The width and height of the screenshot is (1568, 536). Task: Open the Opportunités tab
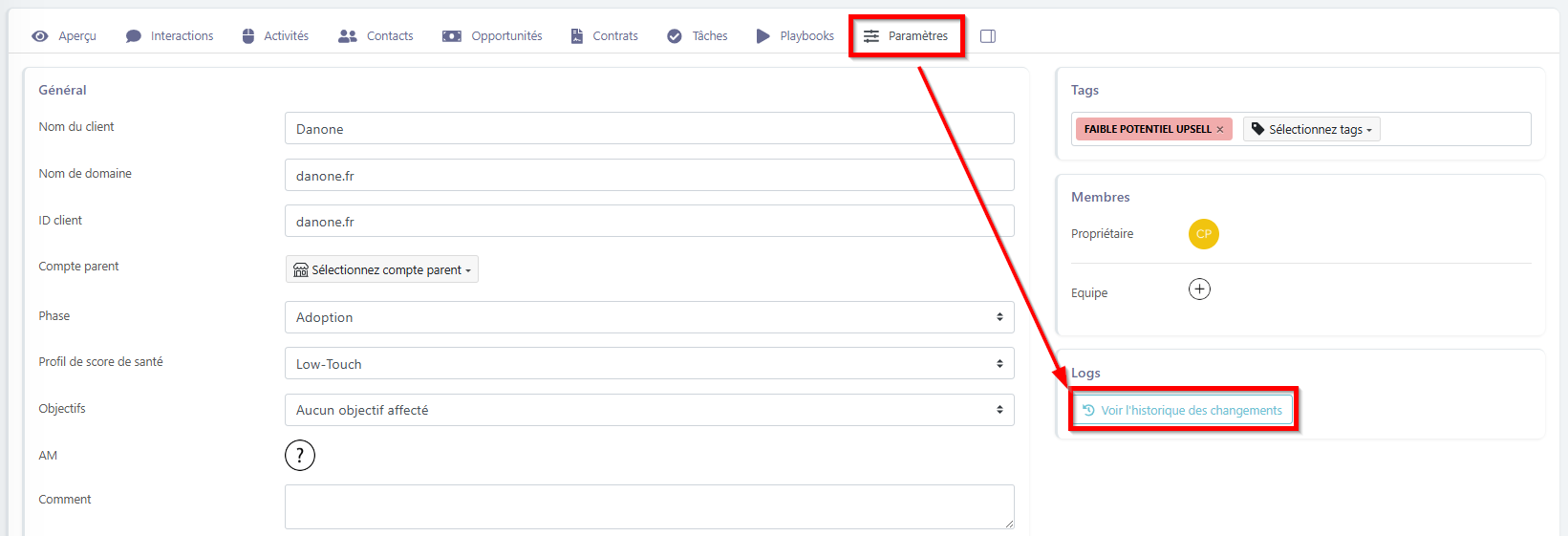coord(493,36)
